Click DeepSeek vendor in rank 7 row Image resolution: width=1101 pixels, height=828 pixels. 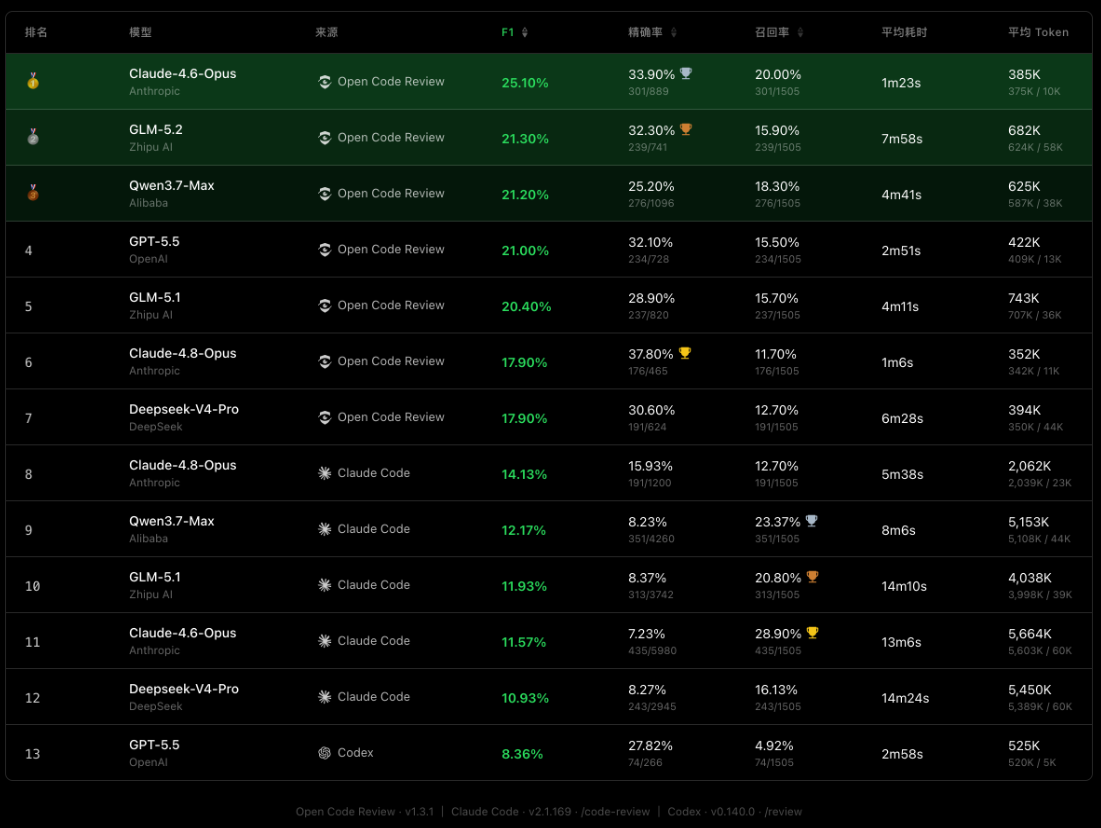(156, 427)
